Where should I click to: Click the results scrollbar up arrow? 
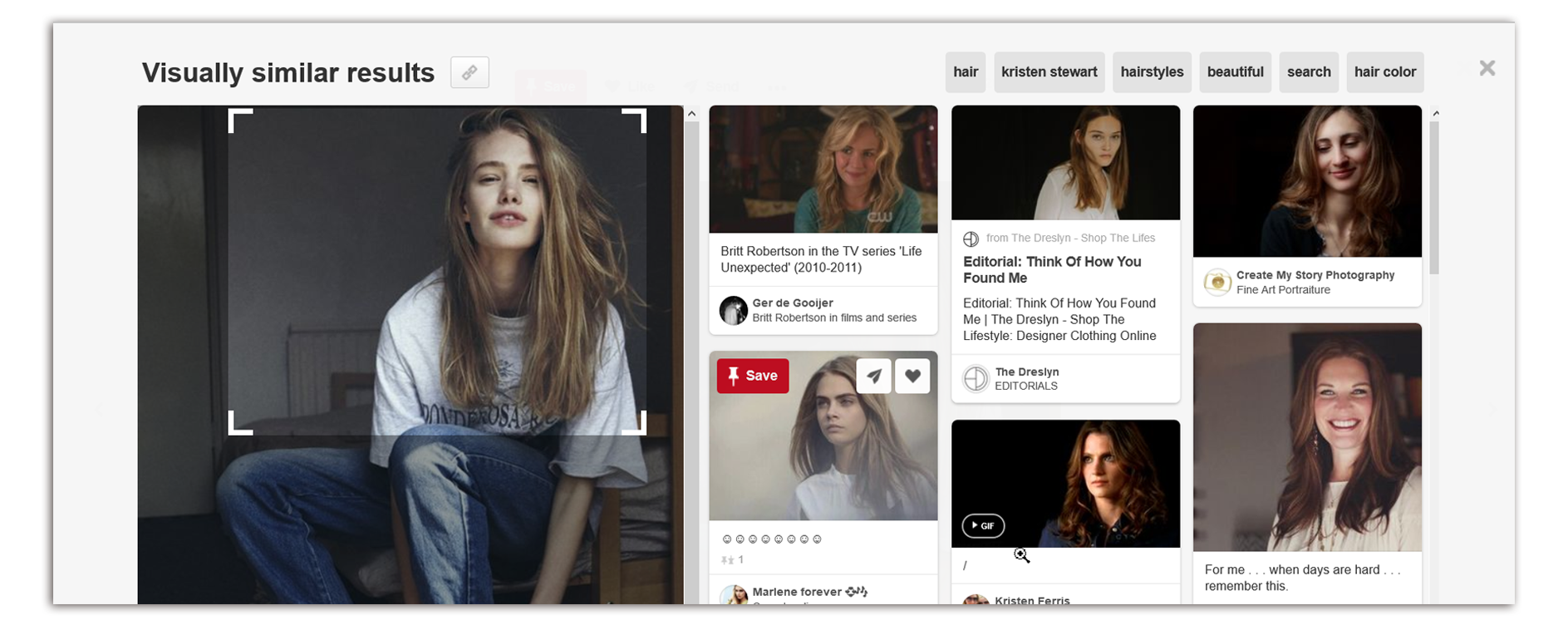point(1435,113)
